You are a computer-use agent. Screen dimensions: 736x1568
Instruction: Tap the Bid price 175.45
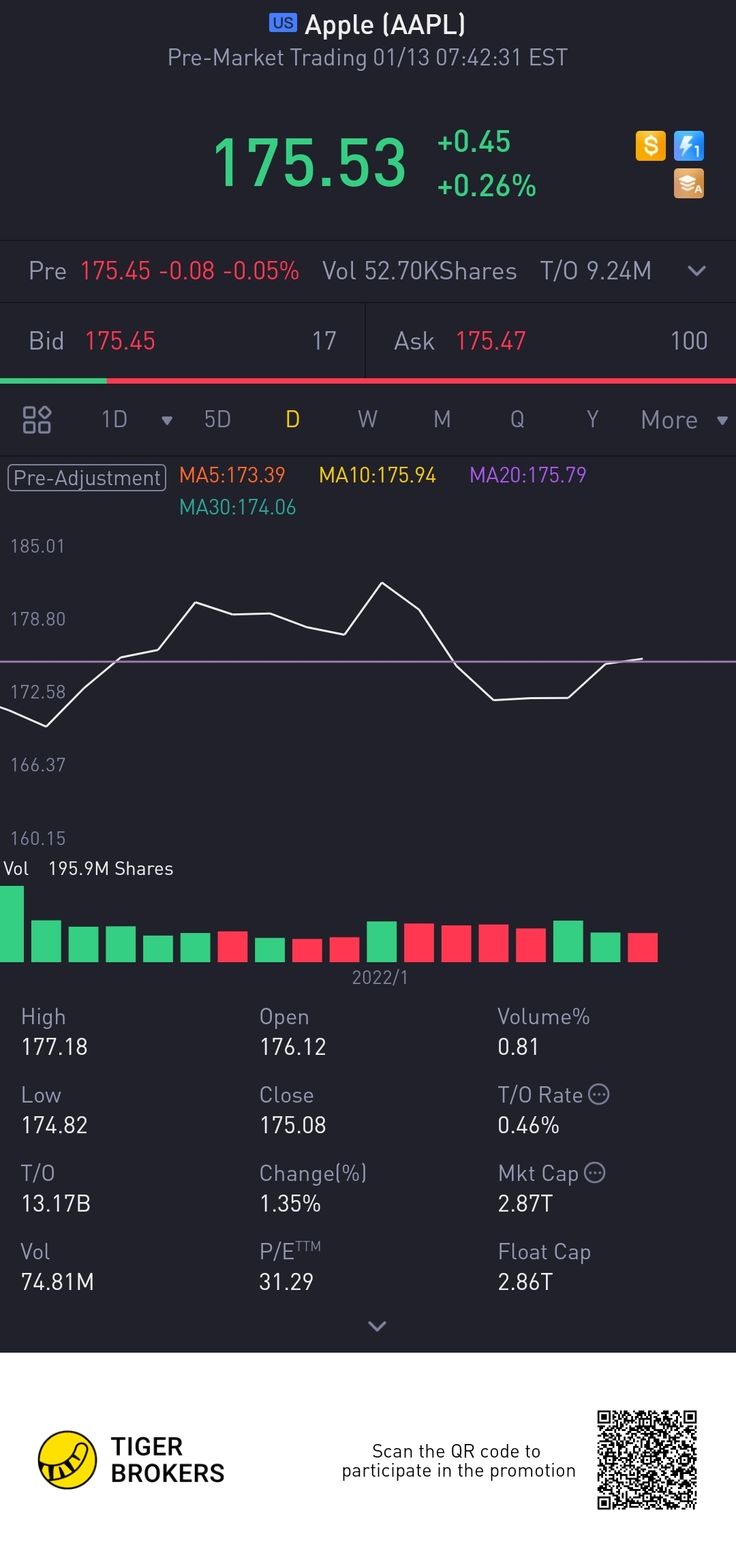click(x=120, y=341)
